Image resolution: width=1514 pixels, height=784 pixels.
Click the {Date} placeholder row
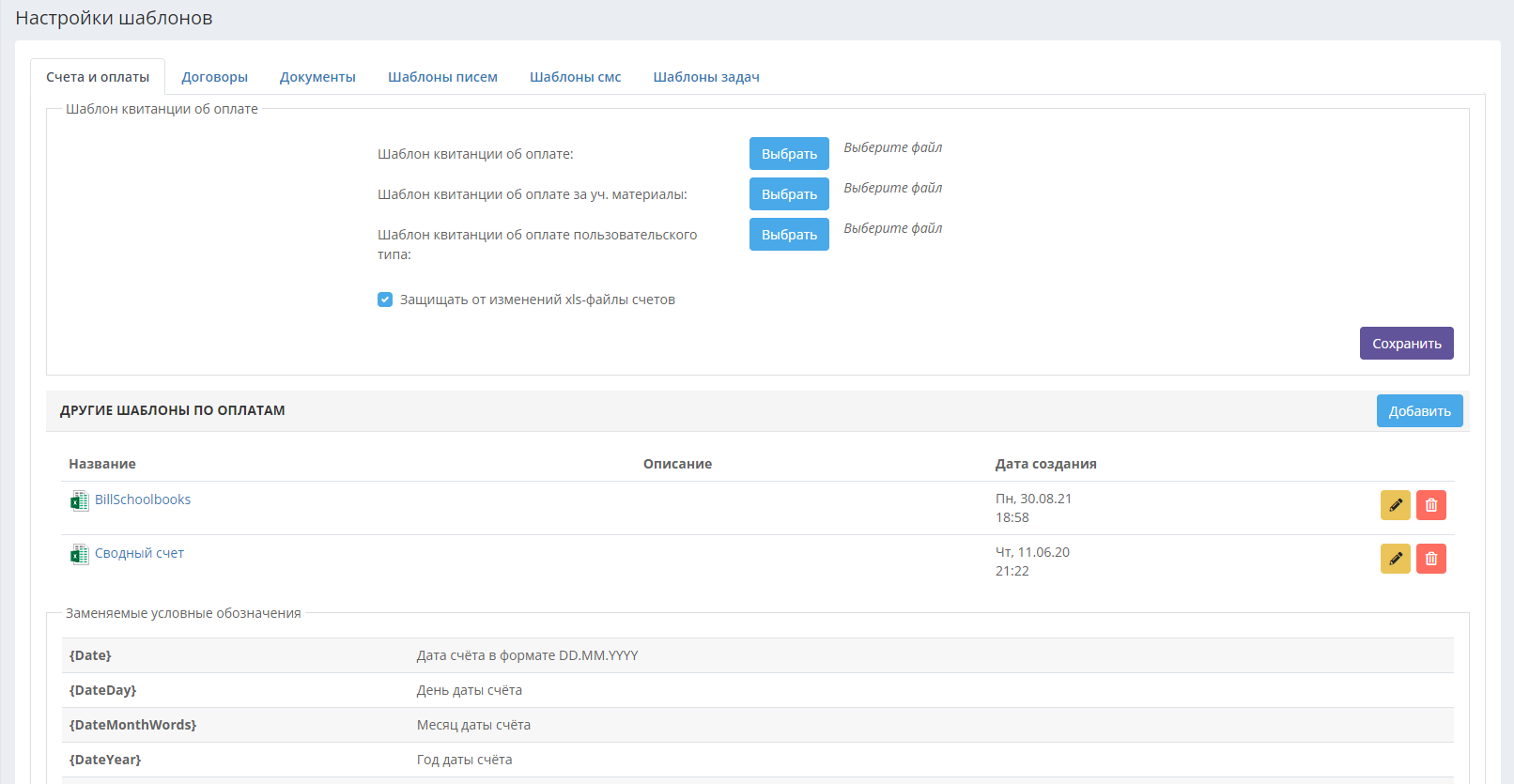tap(758, 655)
